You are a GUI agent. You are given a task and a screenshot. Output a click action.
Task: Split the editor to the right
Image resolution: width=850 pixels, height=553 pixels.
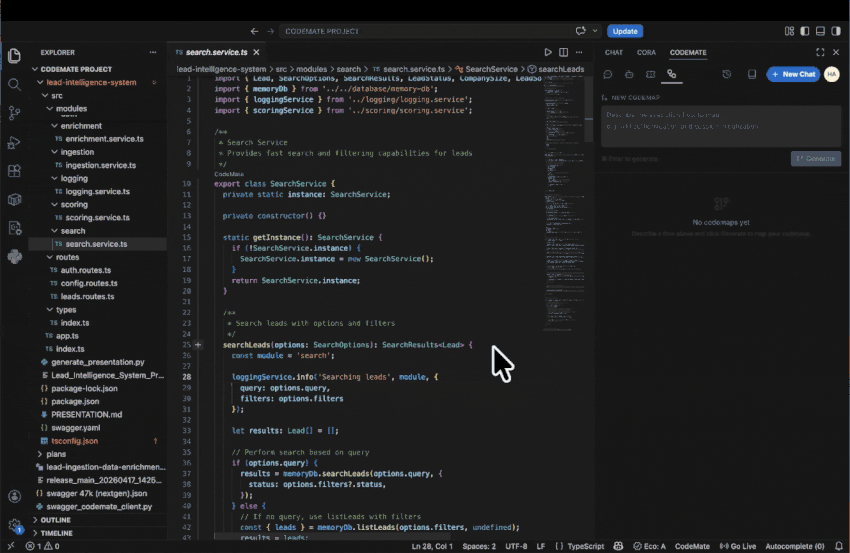point(564,52)
